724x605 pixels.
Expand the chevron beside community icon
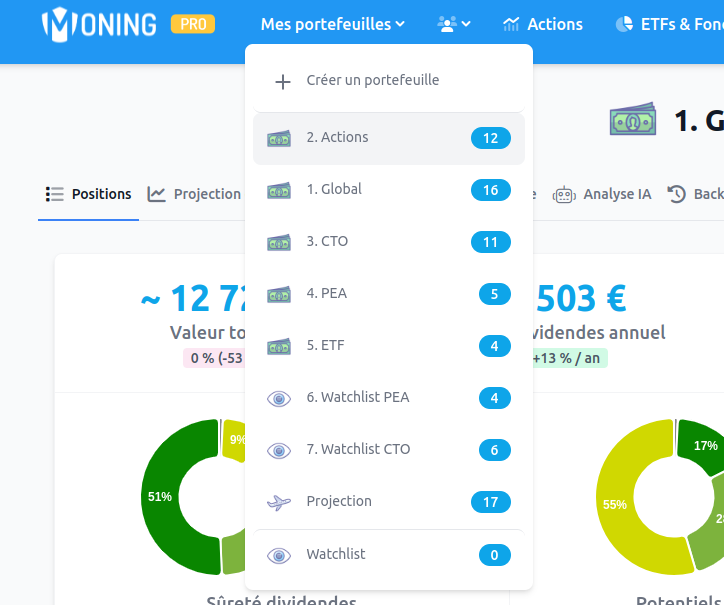(x=466, y=24)
